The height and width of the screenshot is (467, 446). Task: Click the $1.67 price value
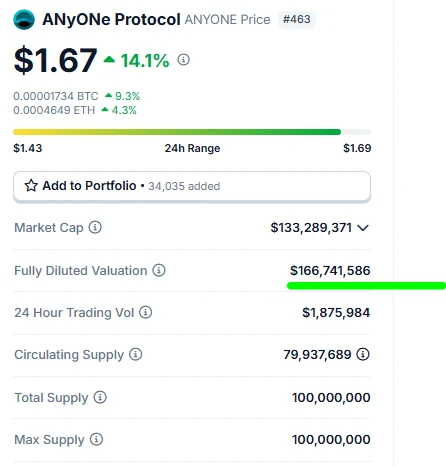(x=55, y=60)
